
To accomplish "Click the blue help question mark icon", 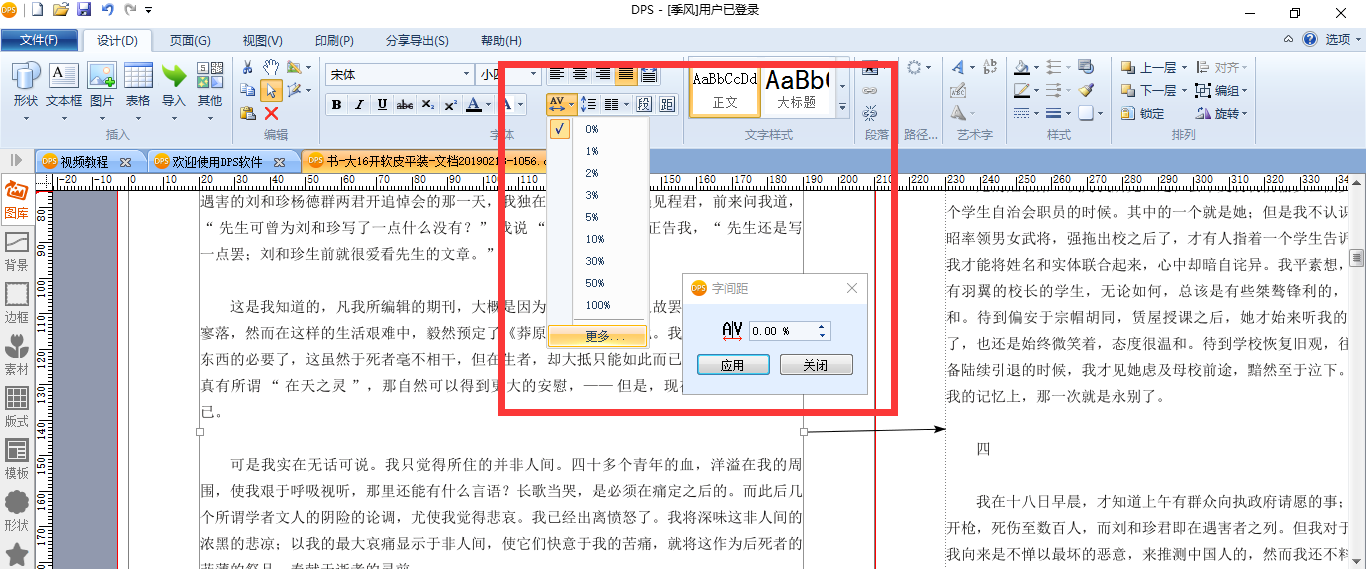I will click(1310, 40).
